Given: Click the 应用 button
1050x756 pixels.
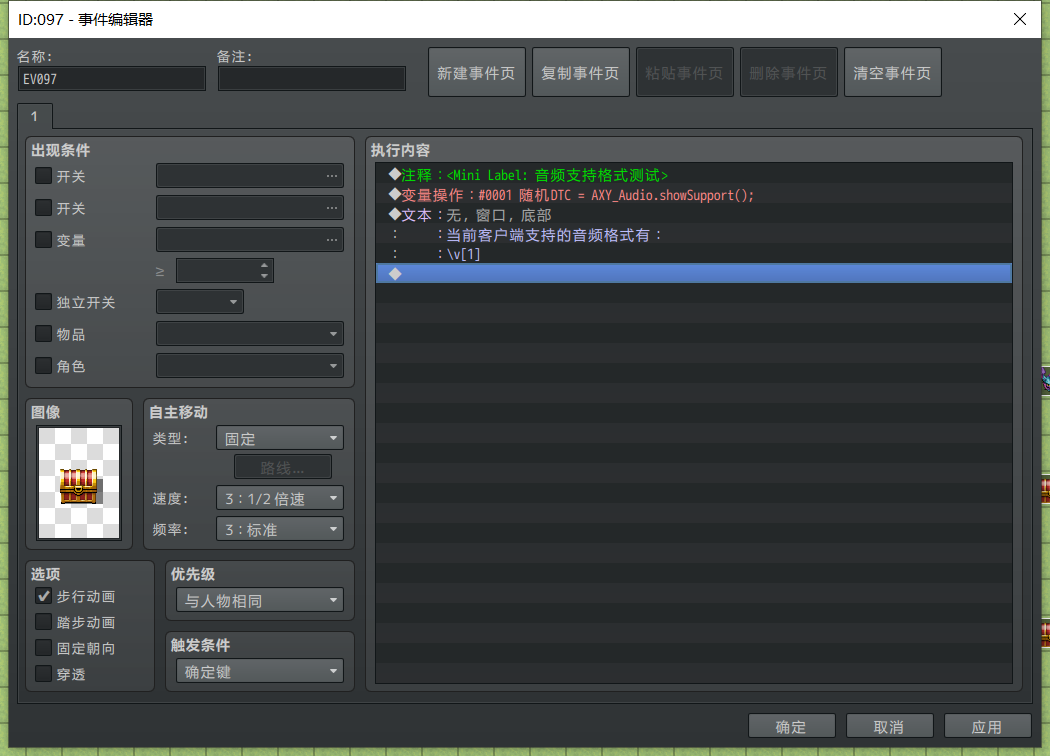Looking at the screenshot, I should 987,726.
